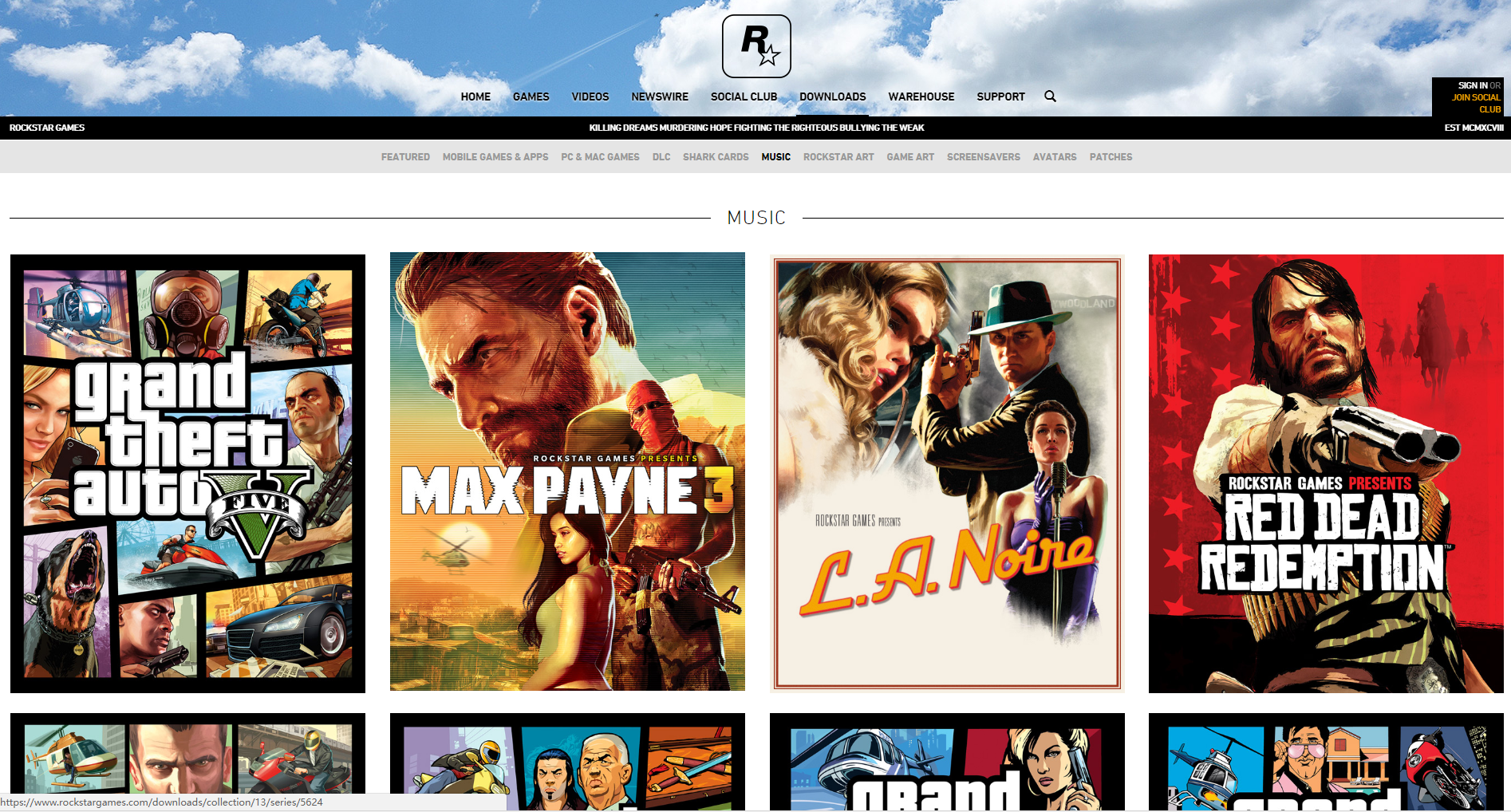This screenshot has width=1511, height=812.
Task: Open the Newswire section
Action: coord(660,97)
